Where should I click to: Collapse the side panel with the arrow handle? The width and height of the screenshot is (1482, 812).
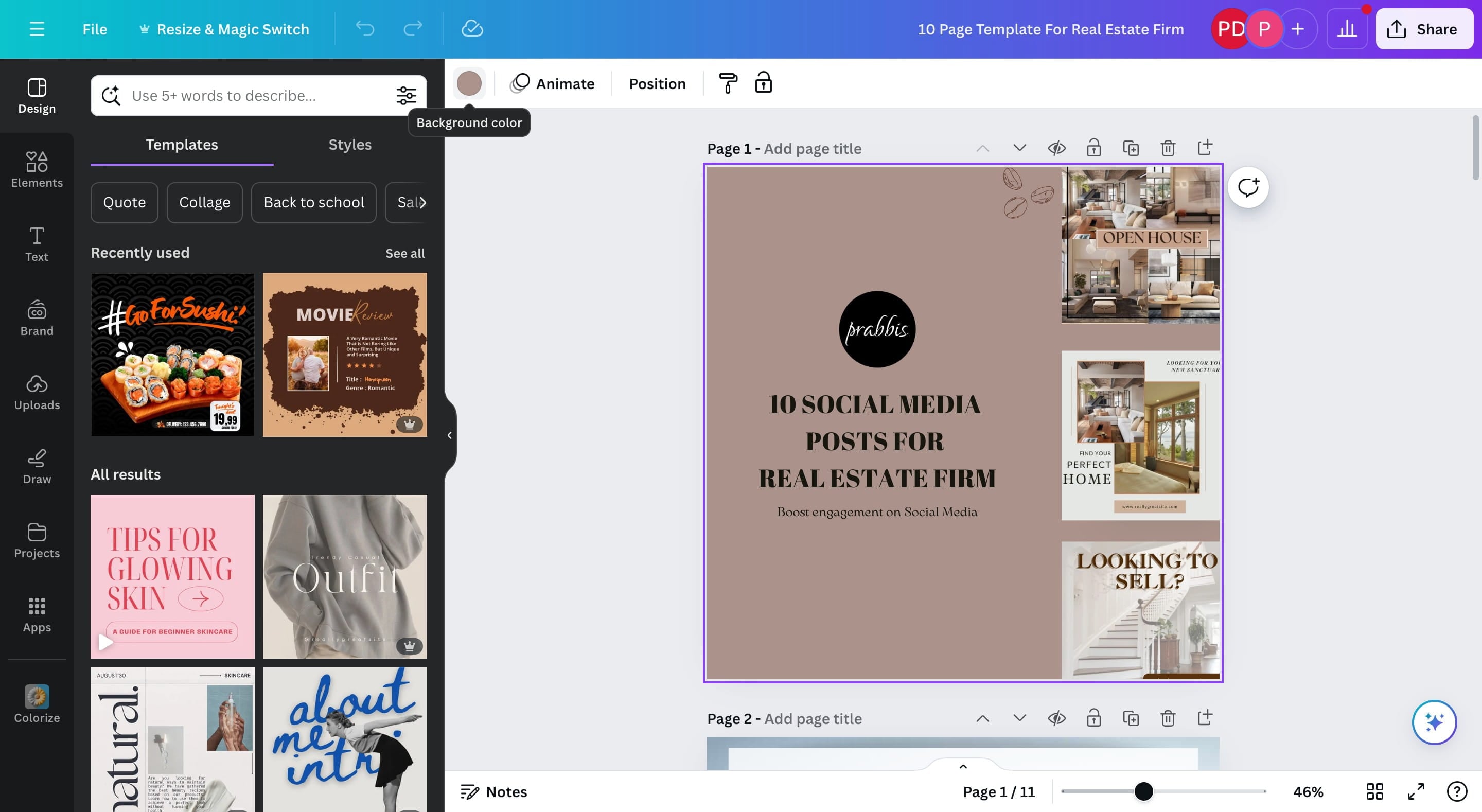pyautogui.click(x=450, y=435)
